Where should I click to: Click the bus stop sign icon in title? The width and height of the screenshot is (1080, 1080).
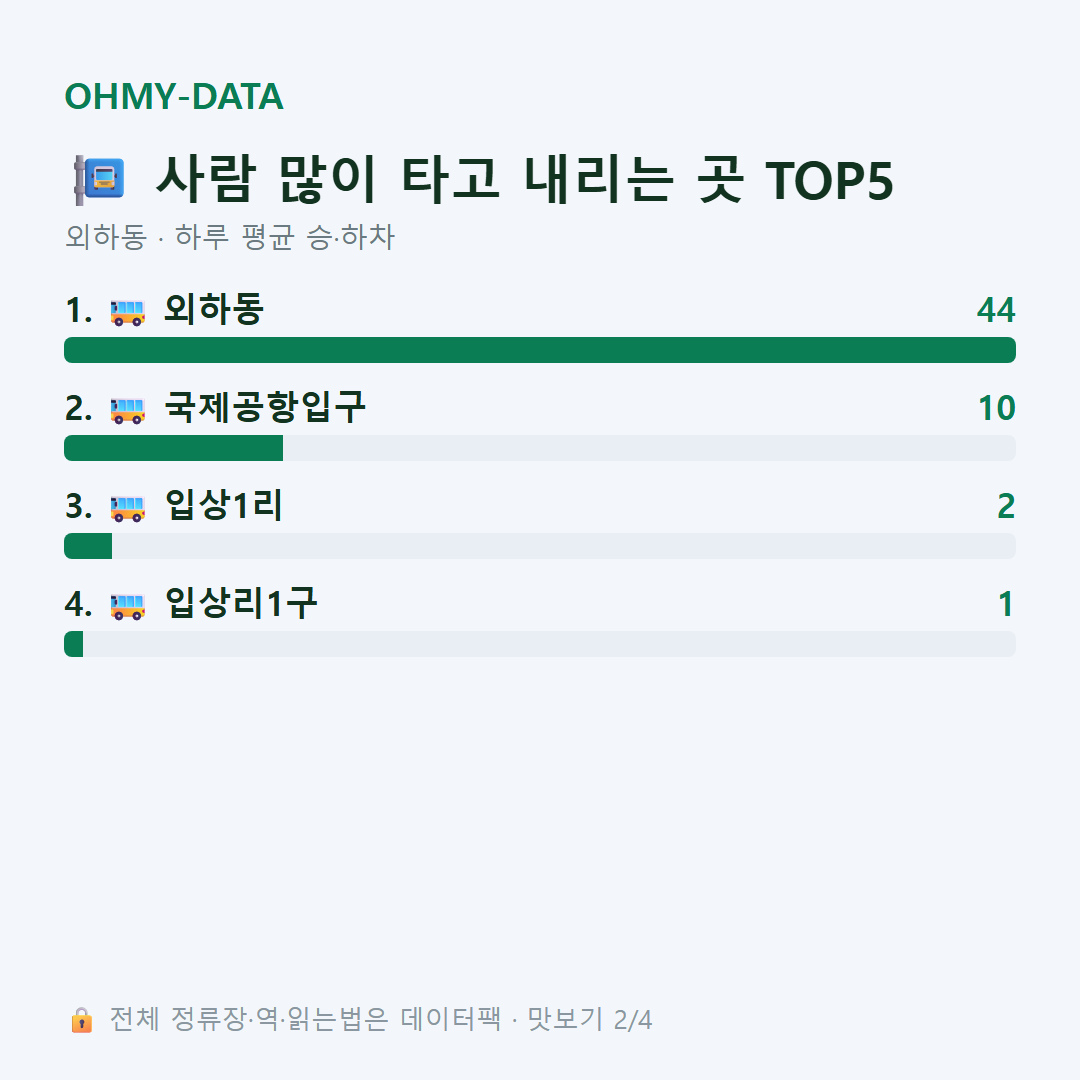click(99, 180)
